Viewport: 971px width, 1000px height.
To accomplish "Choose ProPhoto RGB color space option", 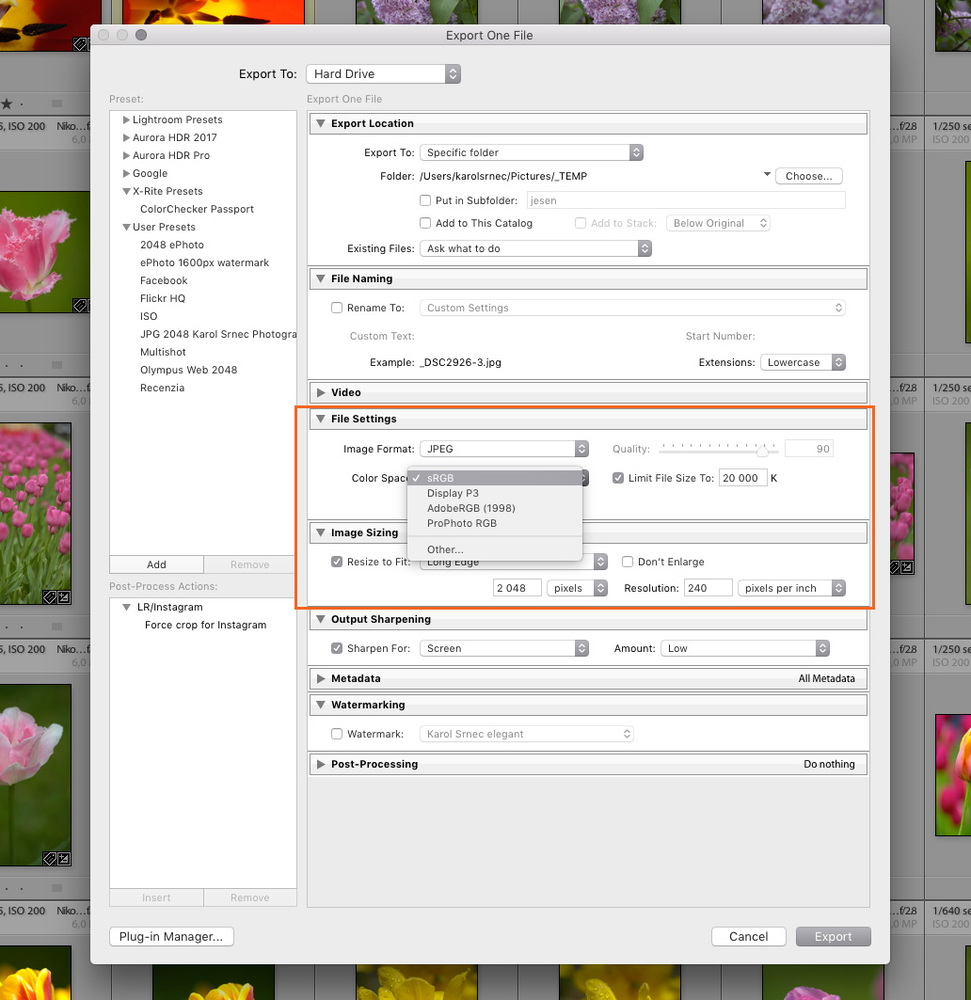I will coord(461,523).
